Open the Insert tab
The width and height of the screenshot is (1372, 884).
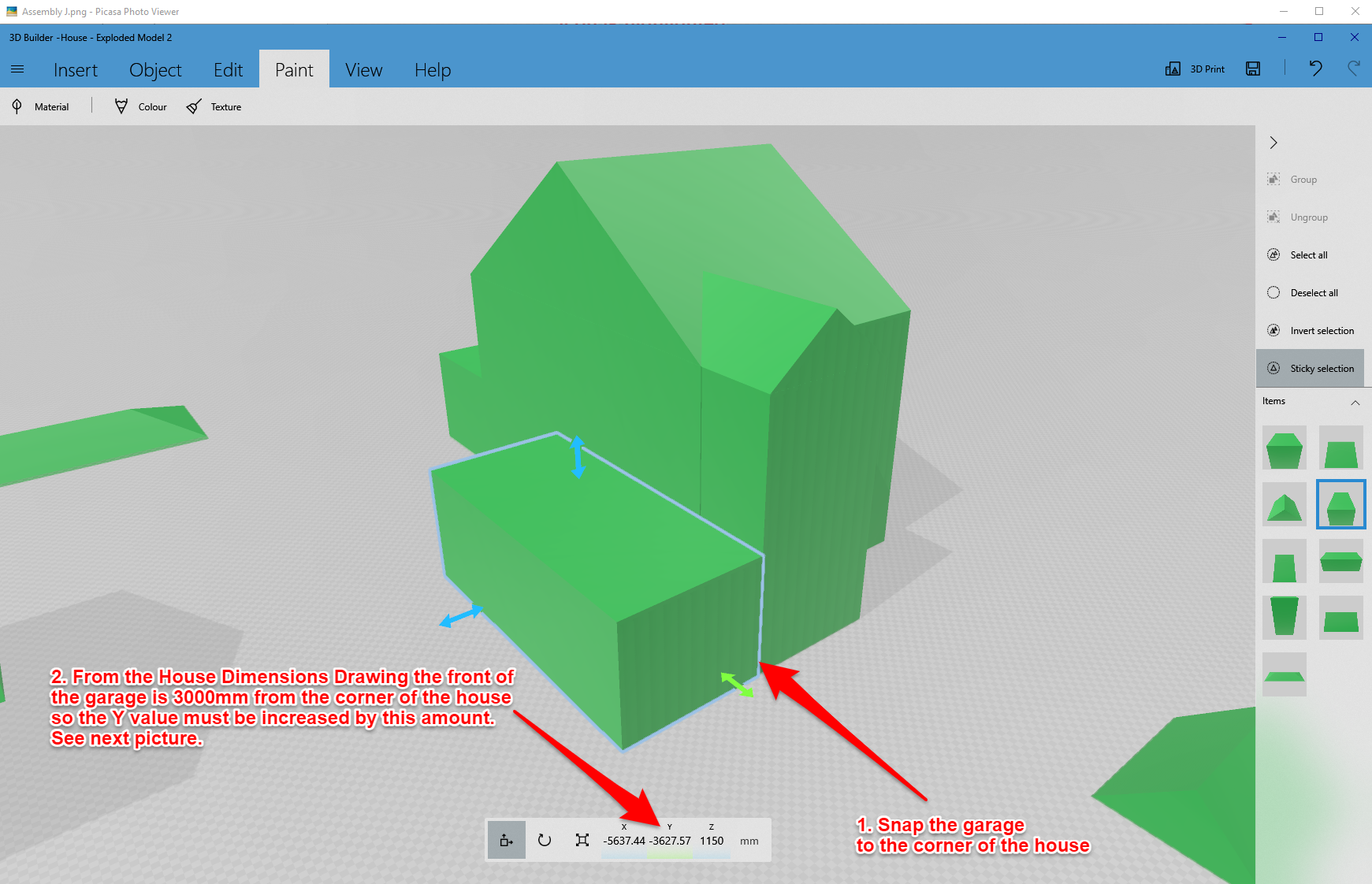(76, 70)
